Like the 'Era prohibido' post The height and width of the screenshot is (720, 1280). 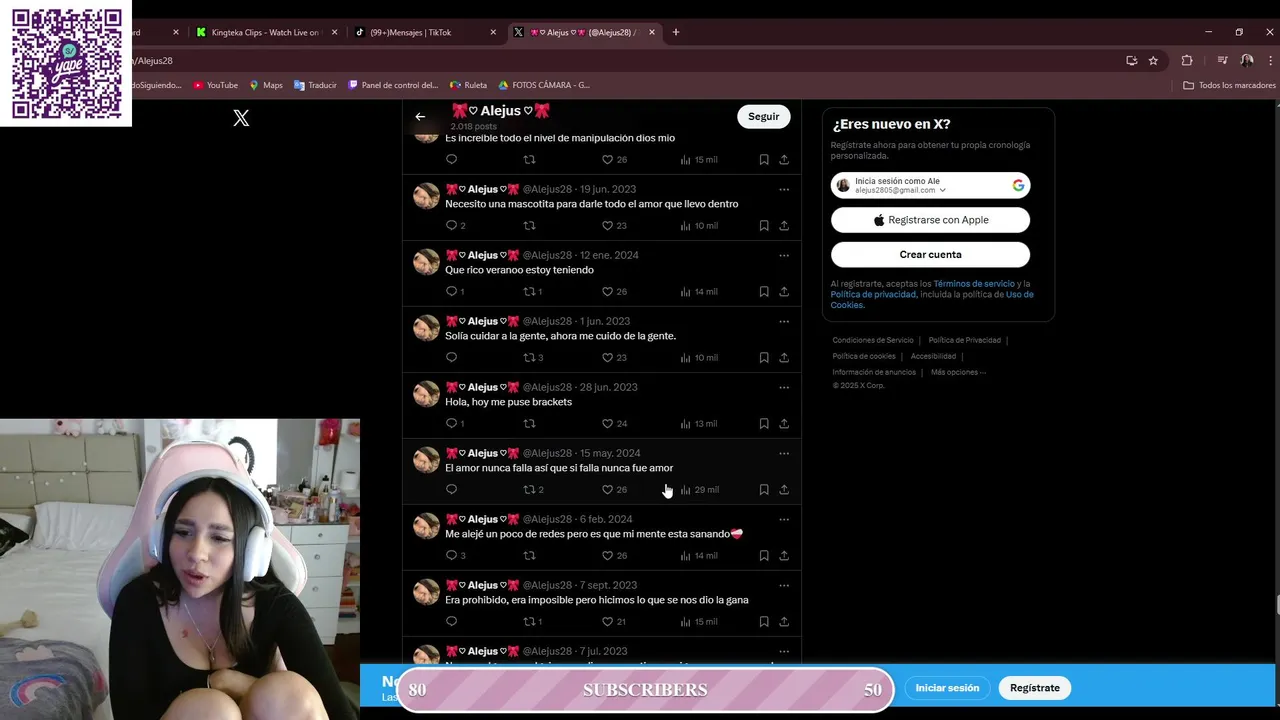click(607, 622)
